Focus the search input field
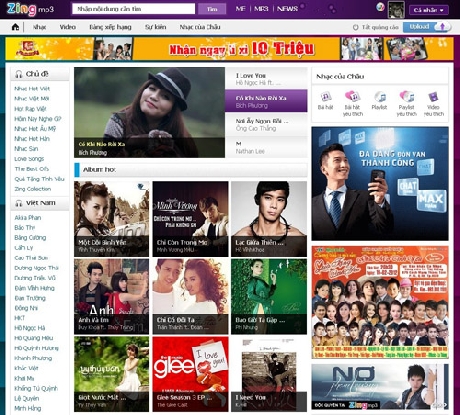Viewport: 460px width, 415px height. [134, 9]
